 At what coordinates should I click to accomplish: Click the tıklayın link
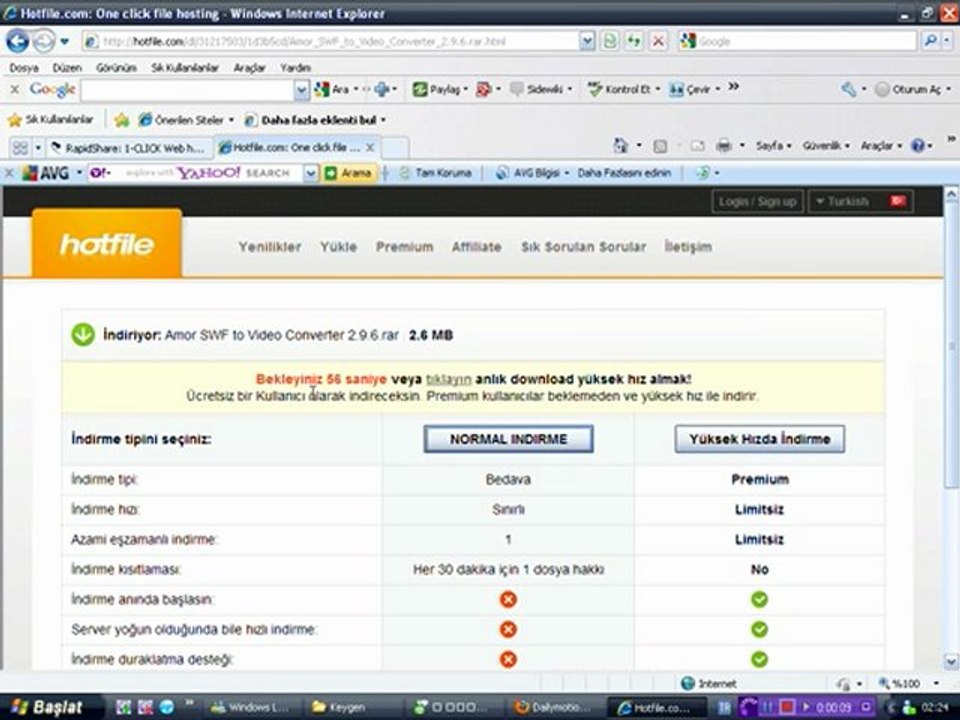[448, 379]
